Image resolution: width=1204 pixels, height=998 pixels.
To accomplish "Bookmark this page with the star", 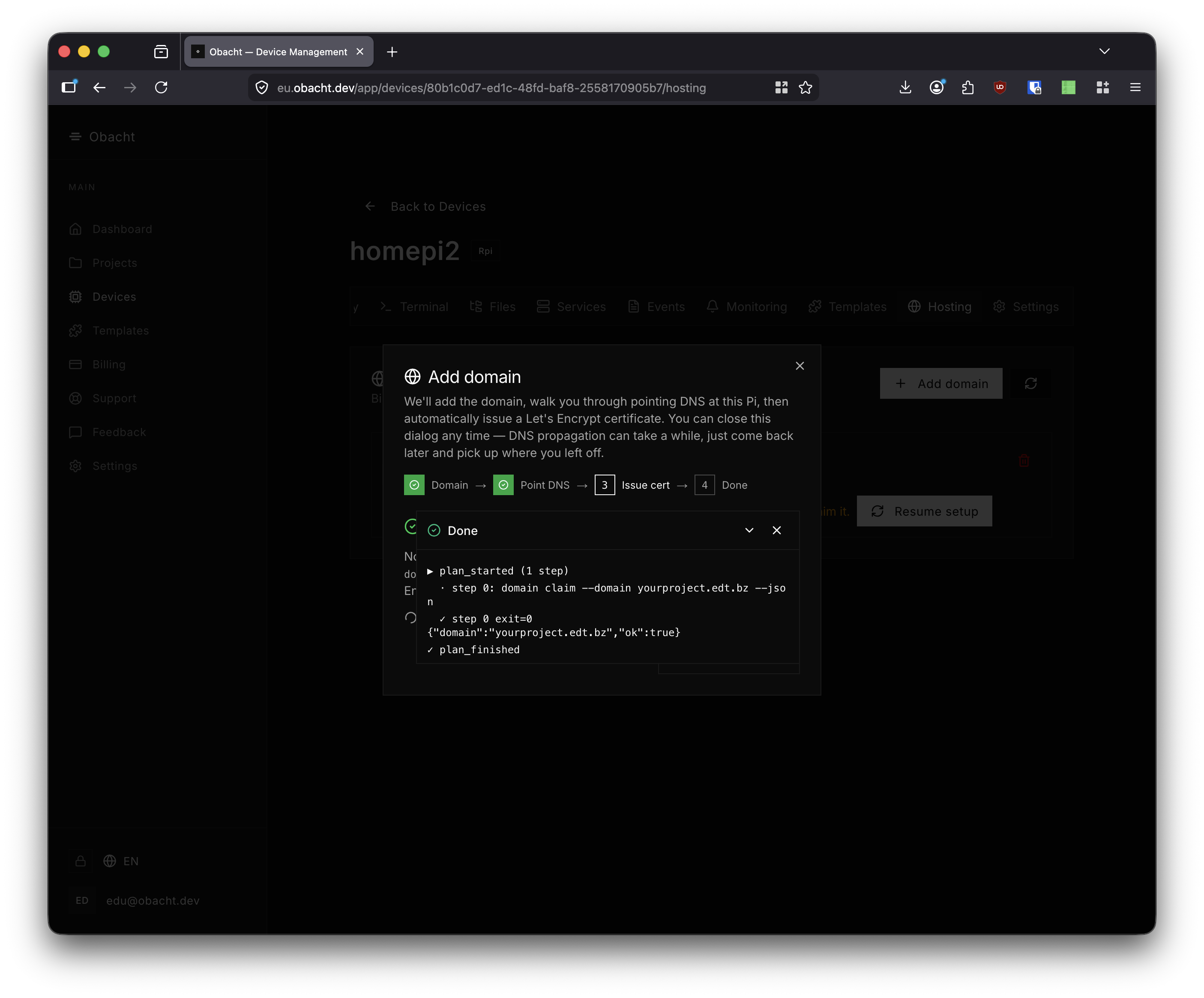I will (x=806, y=88).
